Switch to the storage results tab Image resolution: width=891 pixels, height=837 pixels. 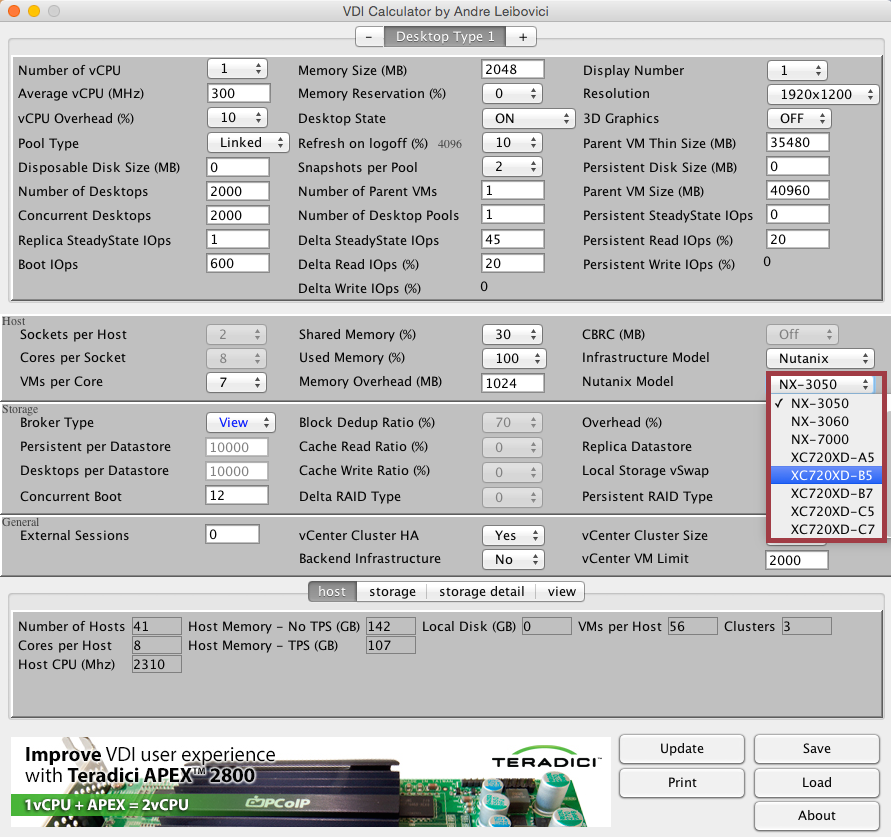click(392, 592)
